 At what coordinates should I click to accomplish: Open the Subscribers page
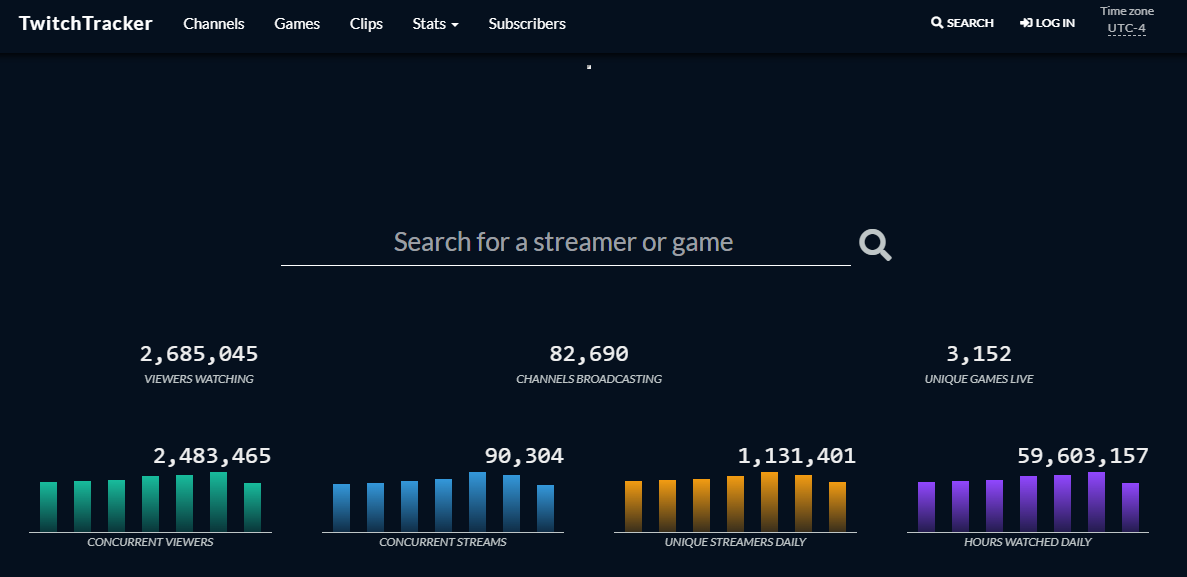coord(527,24)
